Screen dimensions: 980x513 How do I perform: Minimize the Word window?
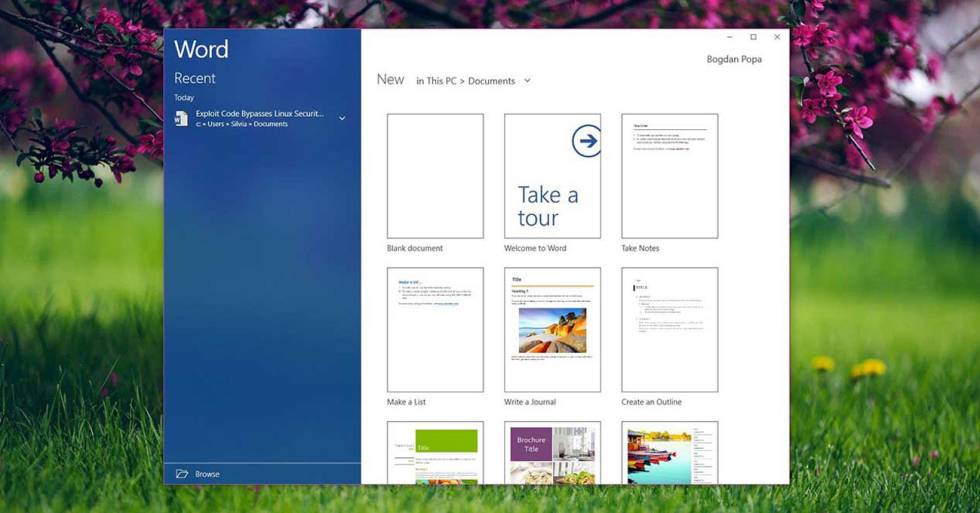(x=730, y=37)
